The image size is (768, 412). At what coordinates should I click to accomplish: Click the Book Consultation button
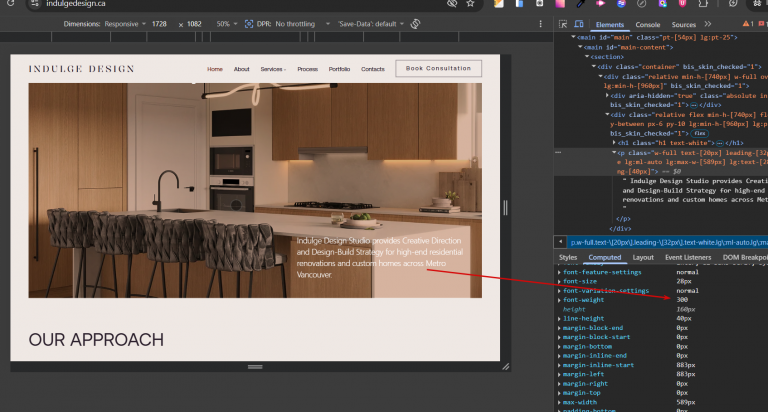[x=438, y=69]
